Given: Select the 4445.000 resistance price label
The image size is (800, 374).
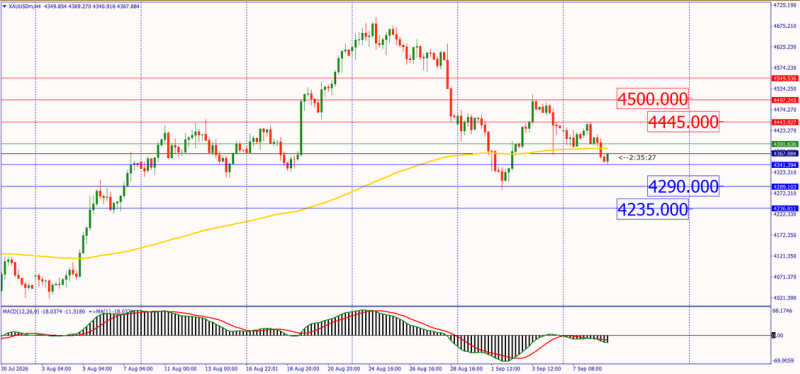Looking at the screenshot, I should (x=683, y=121).
